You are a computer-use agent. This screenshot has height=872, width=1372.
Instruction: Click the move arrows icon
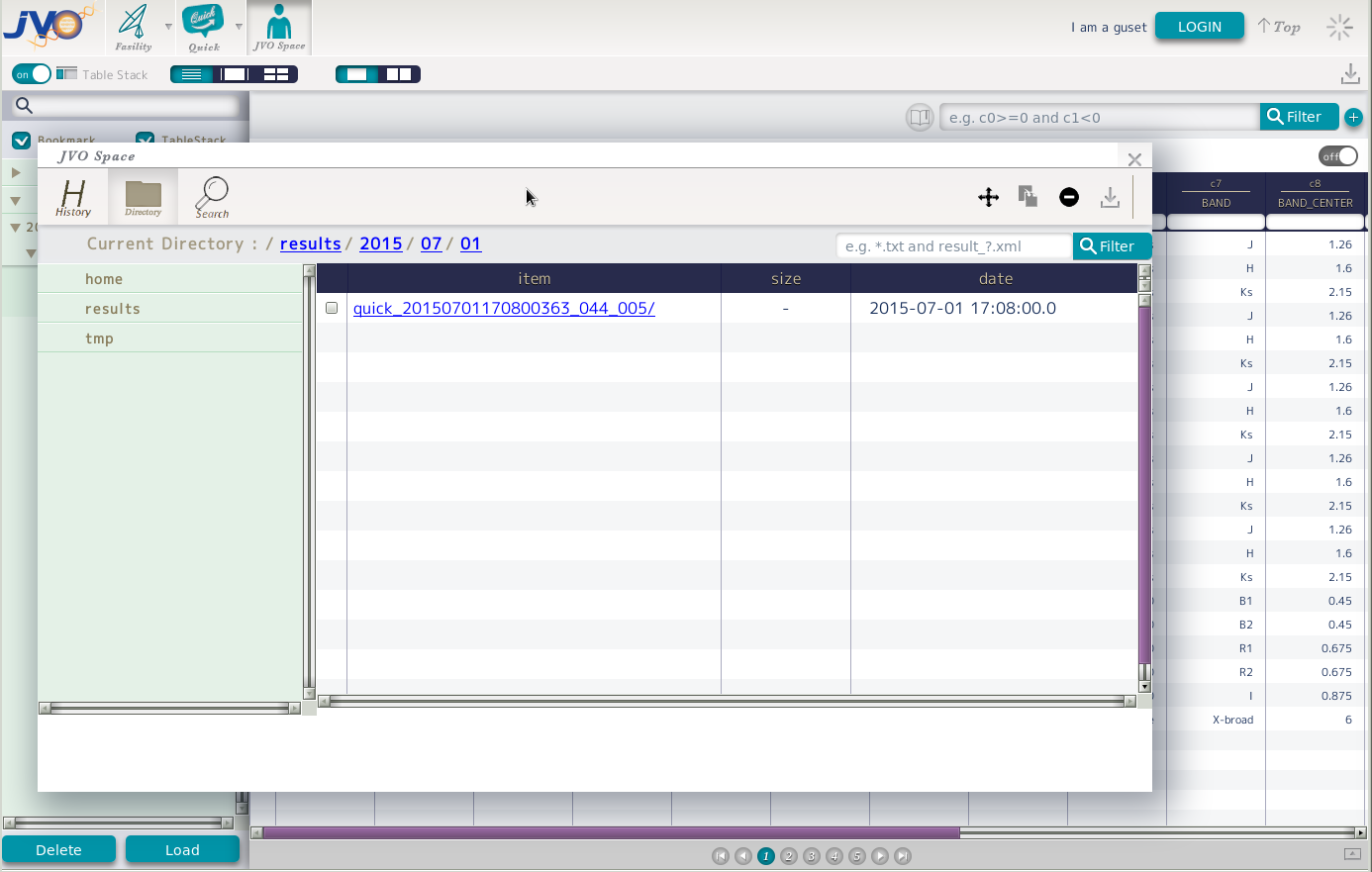pos(988,197)
